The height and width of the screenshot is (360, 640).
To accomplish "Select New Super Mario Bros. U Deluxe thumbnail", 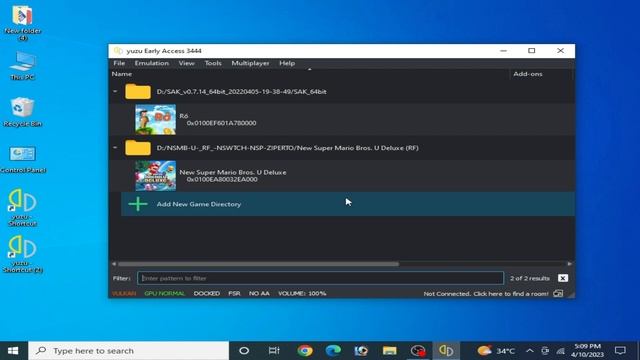I will [x=156, y=176].
